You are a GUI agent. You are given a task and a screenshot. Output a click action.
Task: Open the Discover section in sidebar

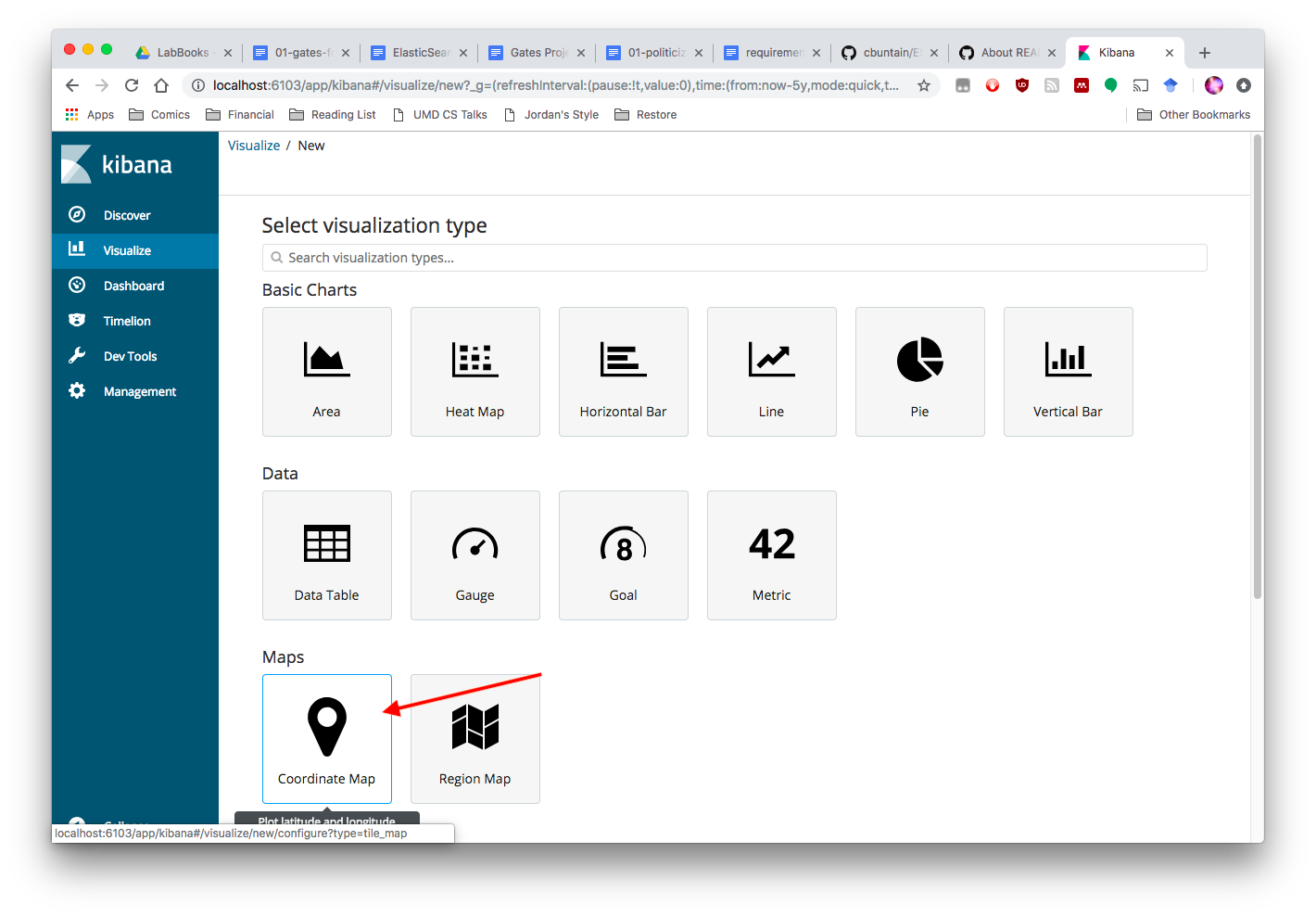(135, 215)
